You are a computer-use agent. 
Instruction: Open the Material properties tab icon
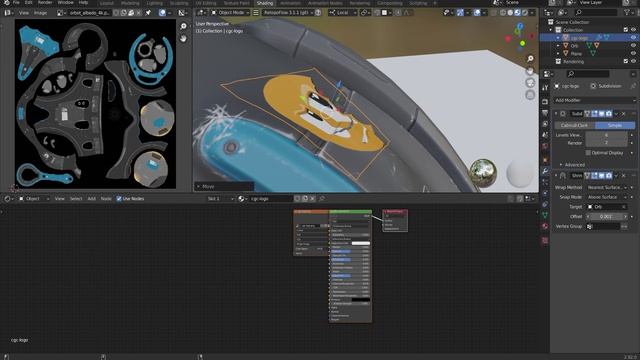545,226
